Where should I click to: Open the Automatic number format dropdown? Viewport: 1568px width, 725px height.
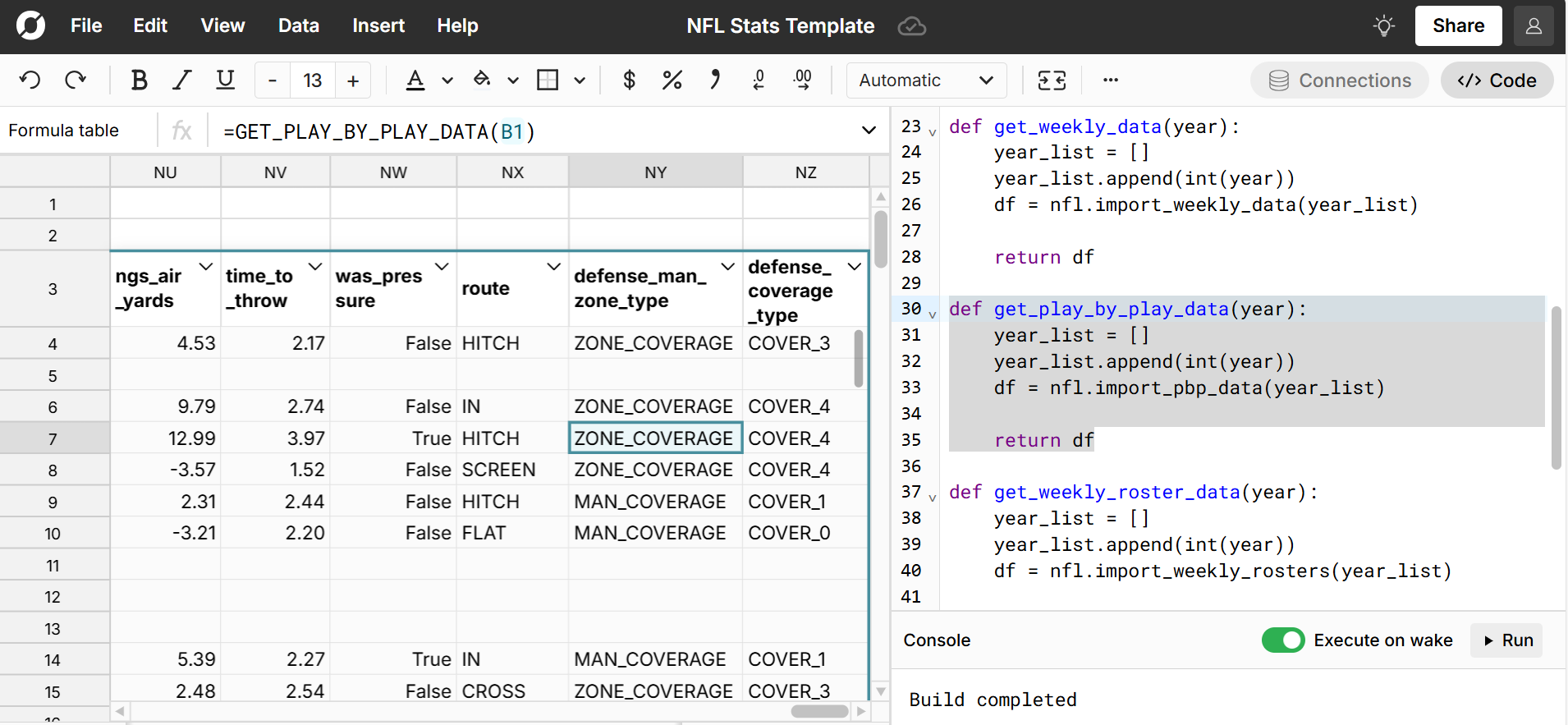tap(926, 80)
